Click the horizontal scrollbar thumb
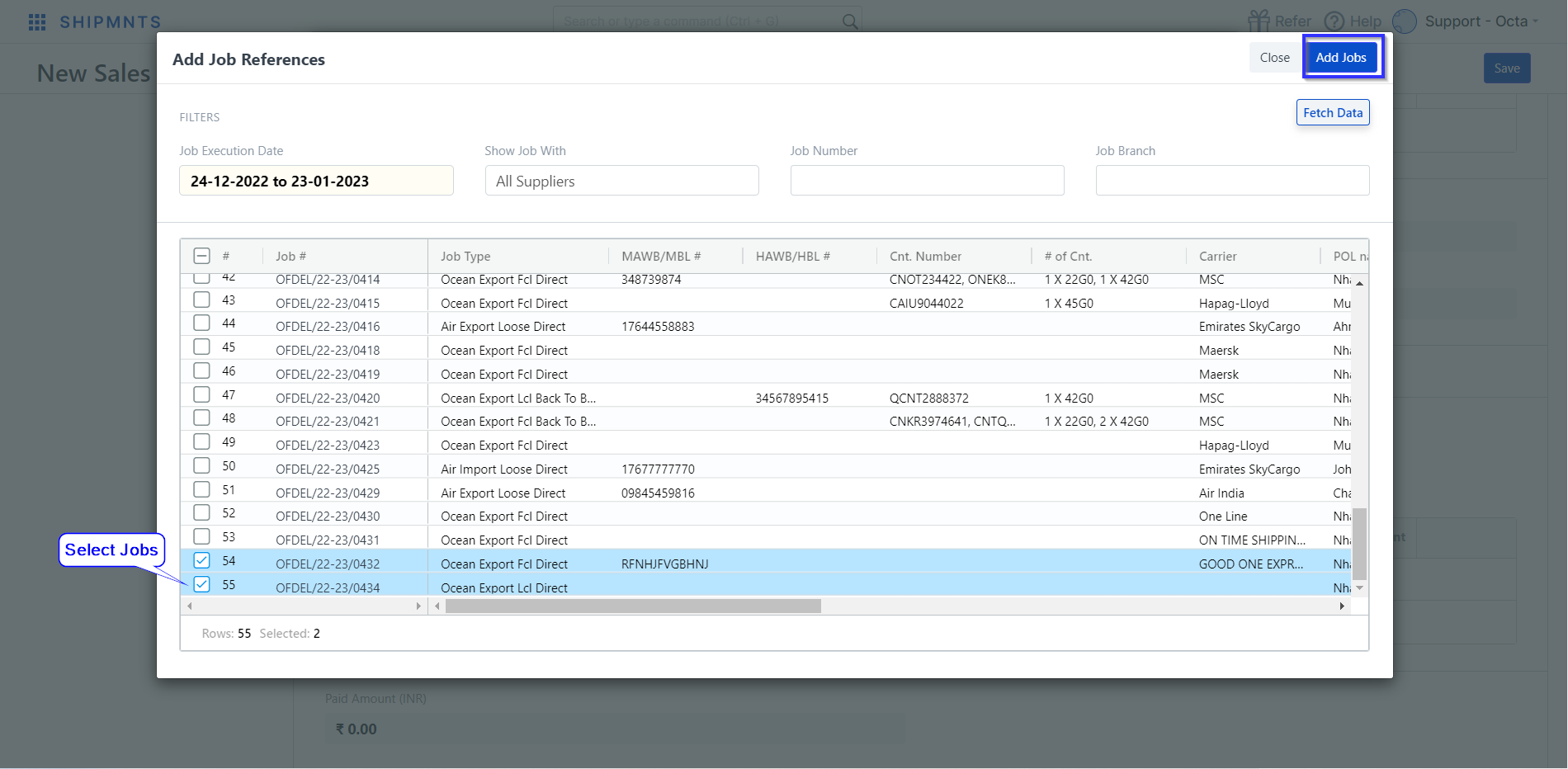Viewport: 1568px width, 769px height. 633,606
